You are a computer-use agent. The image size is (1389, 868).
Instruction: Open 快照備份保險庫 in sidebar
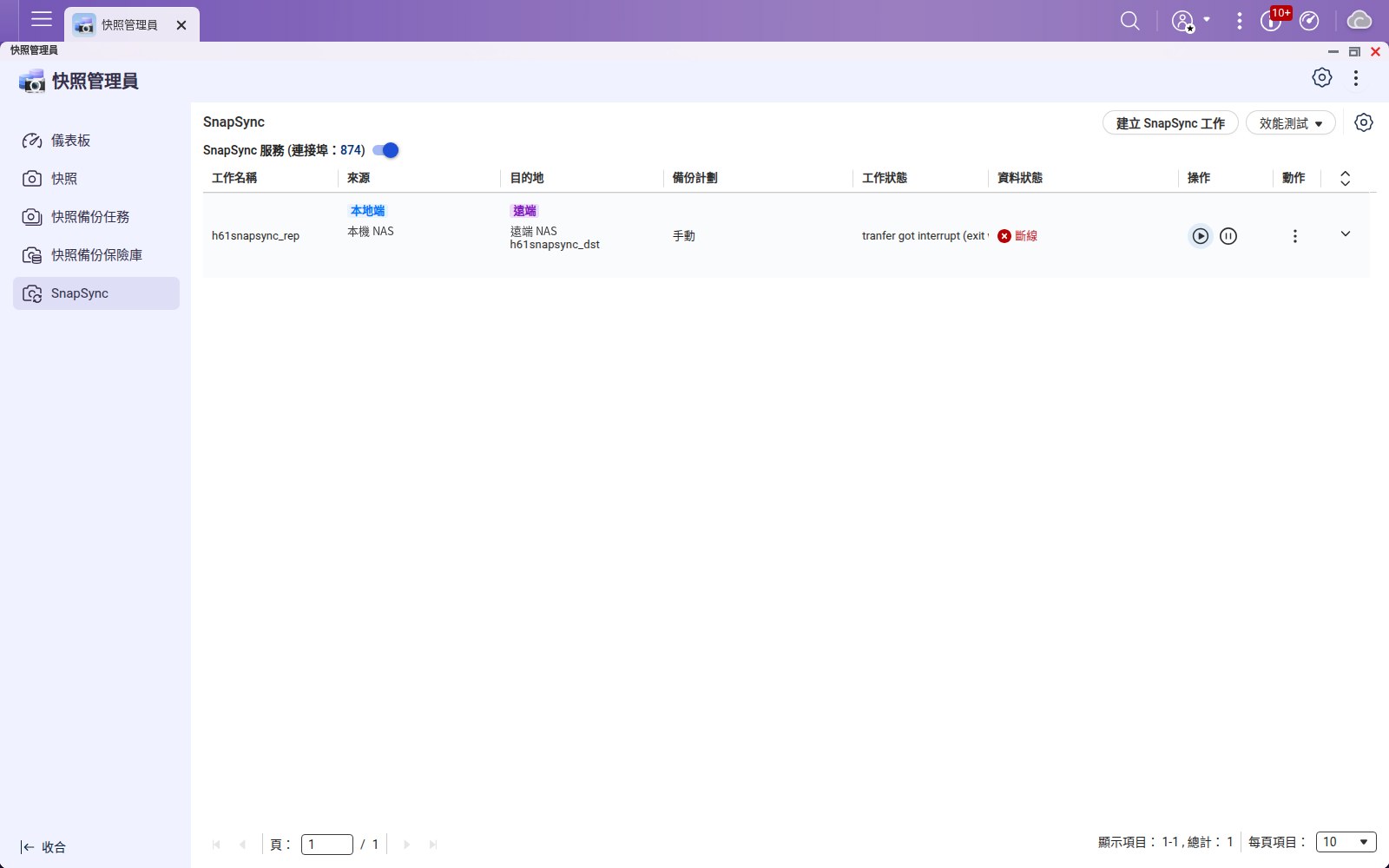pos(96,255)
